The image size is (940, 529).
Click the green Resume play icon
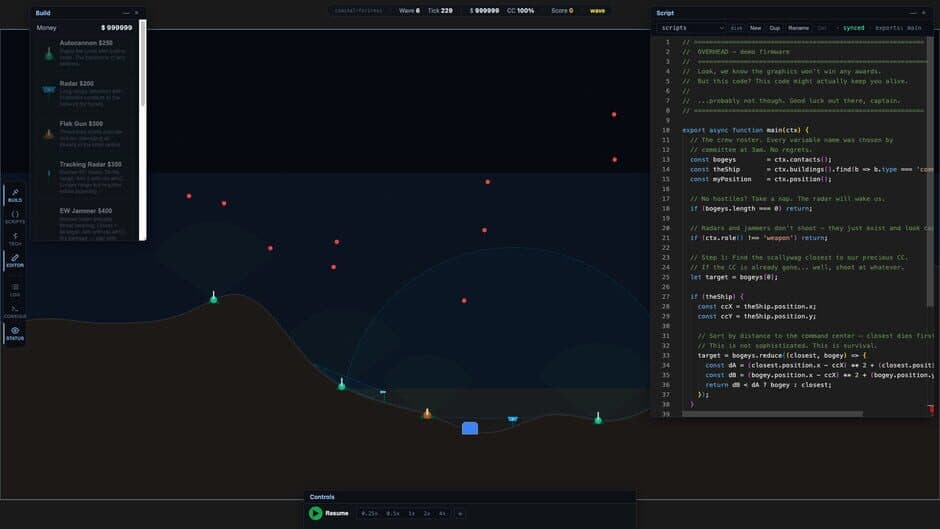pos(315,513)
